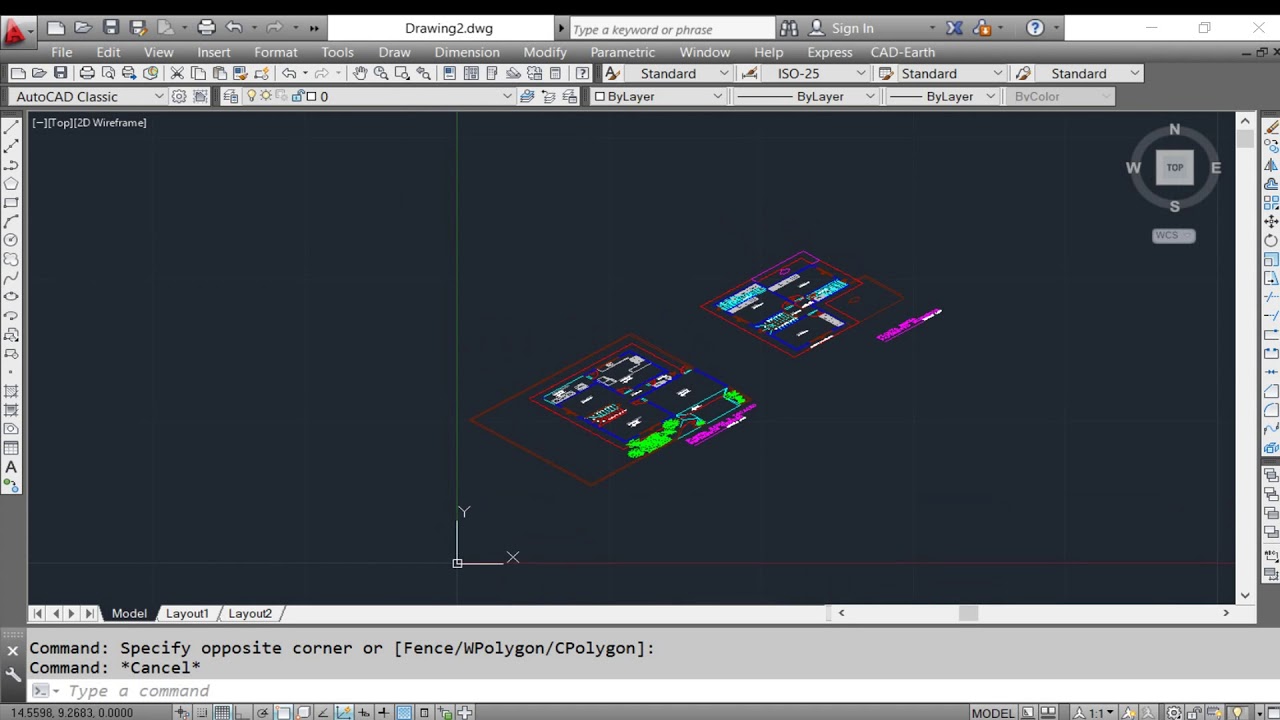Click the Zoom Realtime icon
The height and width of the screenshot is (720, 1280).
click(381, 73)
